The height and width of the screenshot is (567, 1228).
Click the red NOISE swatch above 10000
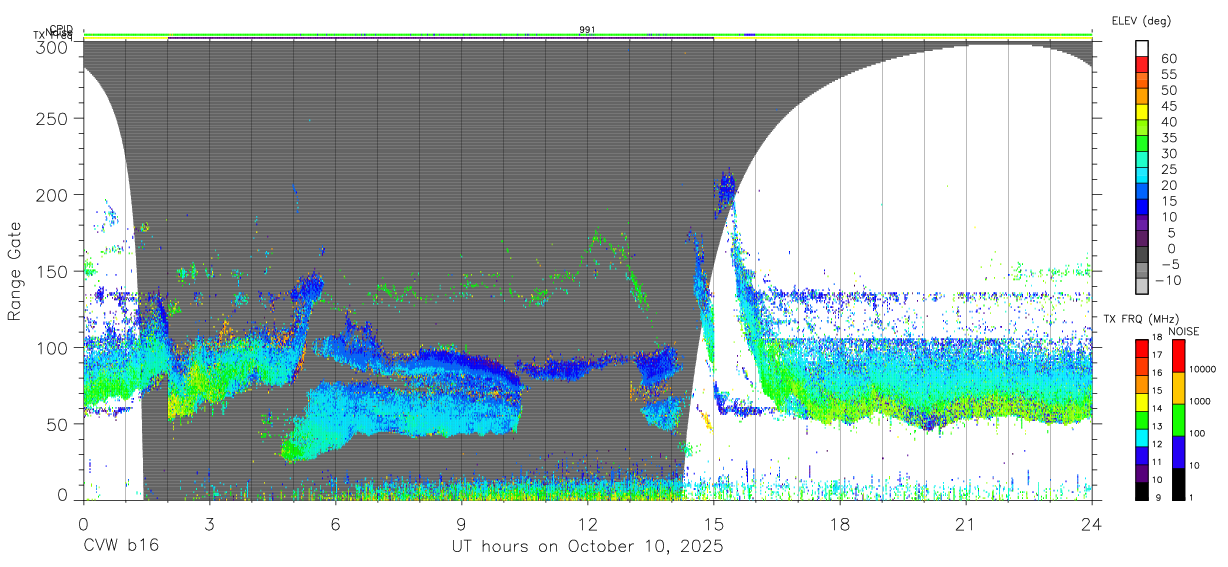click(x=1181, y=356)
